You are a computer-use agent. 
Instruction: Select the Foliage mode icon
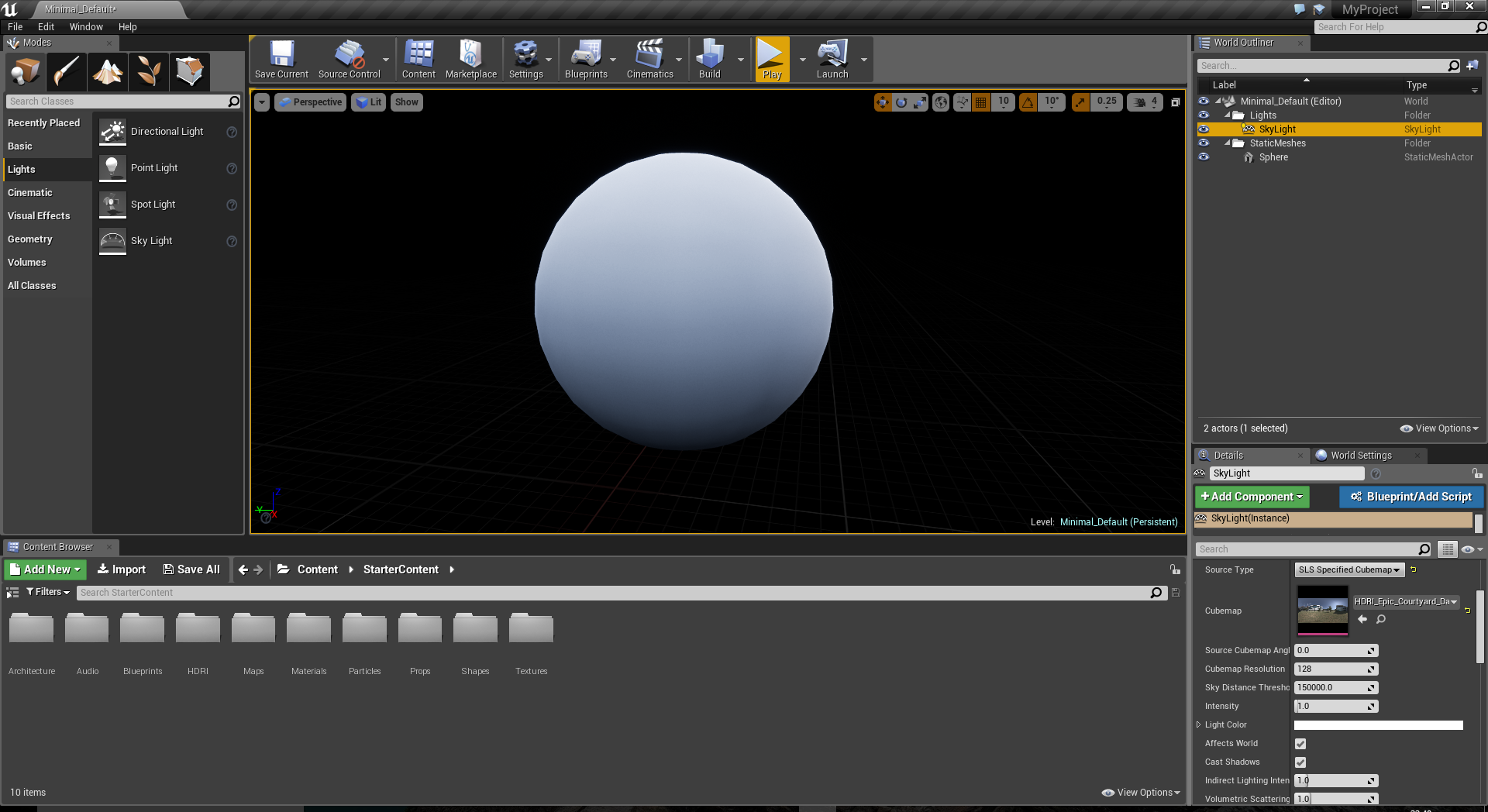pos(149,72)
